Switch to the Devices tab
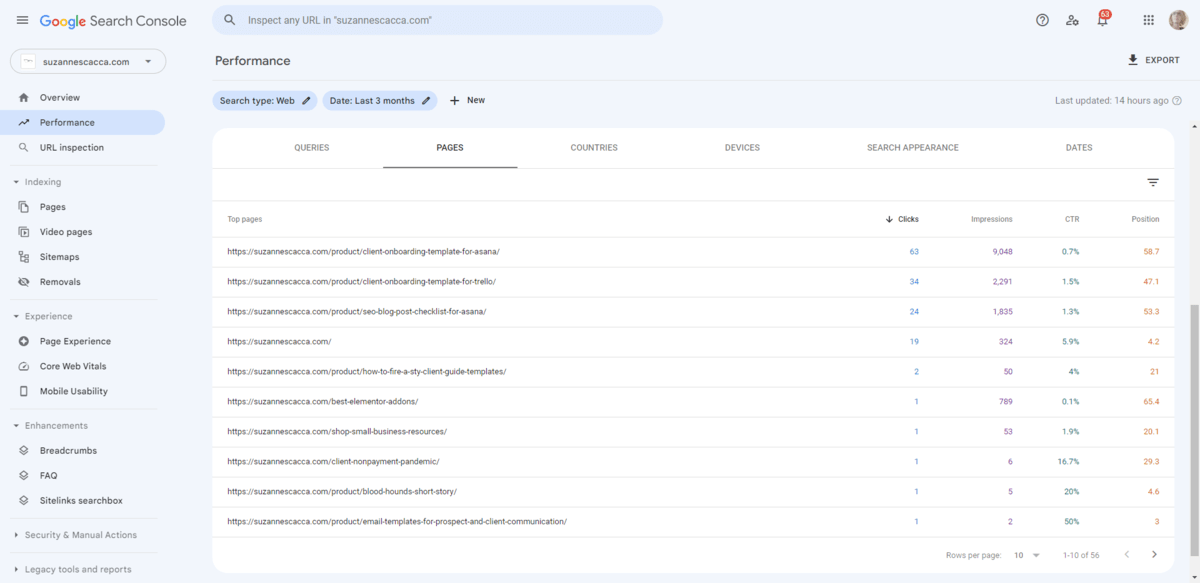 tap(742, 147)
